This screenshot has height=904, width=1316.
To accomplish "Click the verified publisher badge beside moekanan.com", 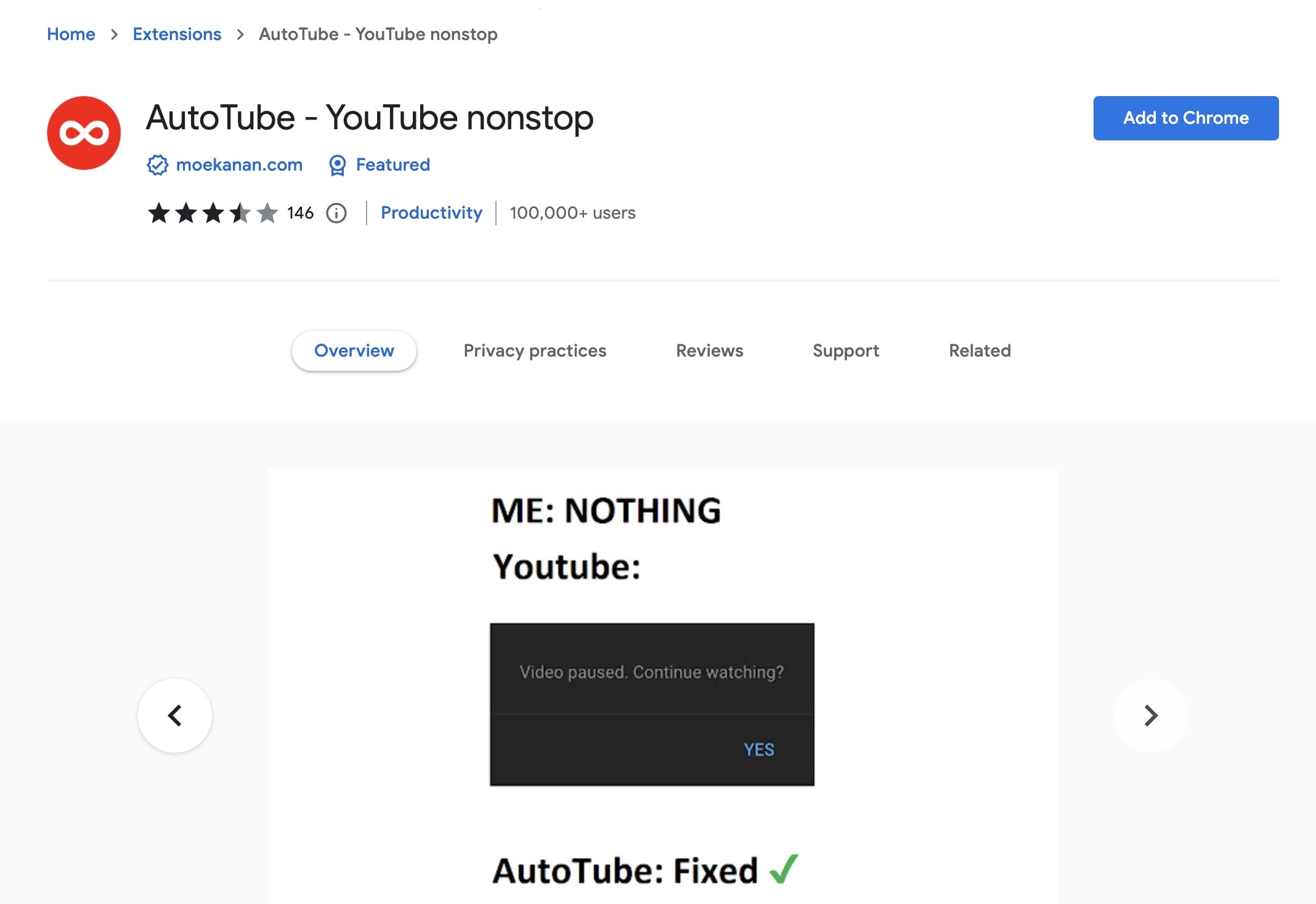I will click(x=157, y=165).
